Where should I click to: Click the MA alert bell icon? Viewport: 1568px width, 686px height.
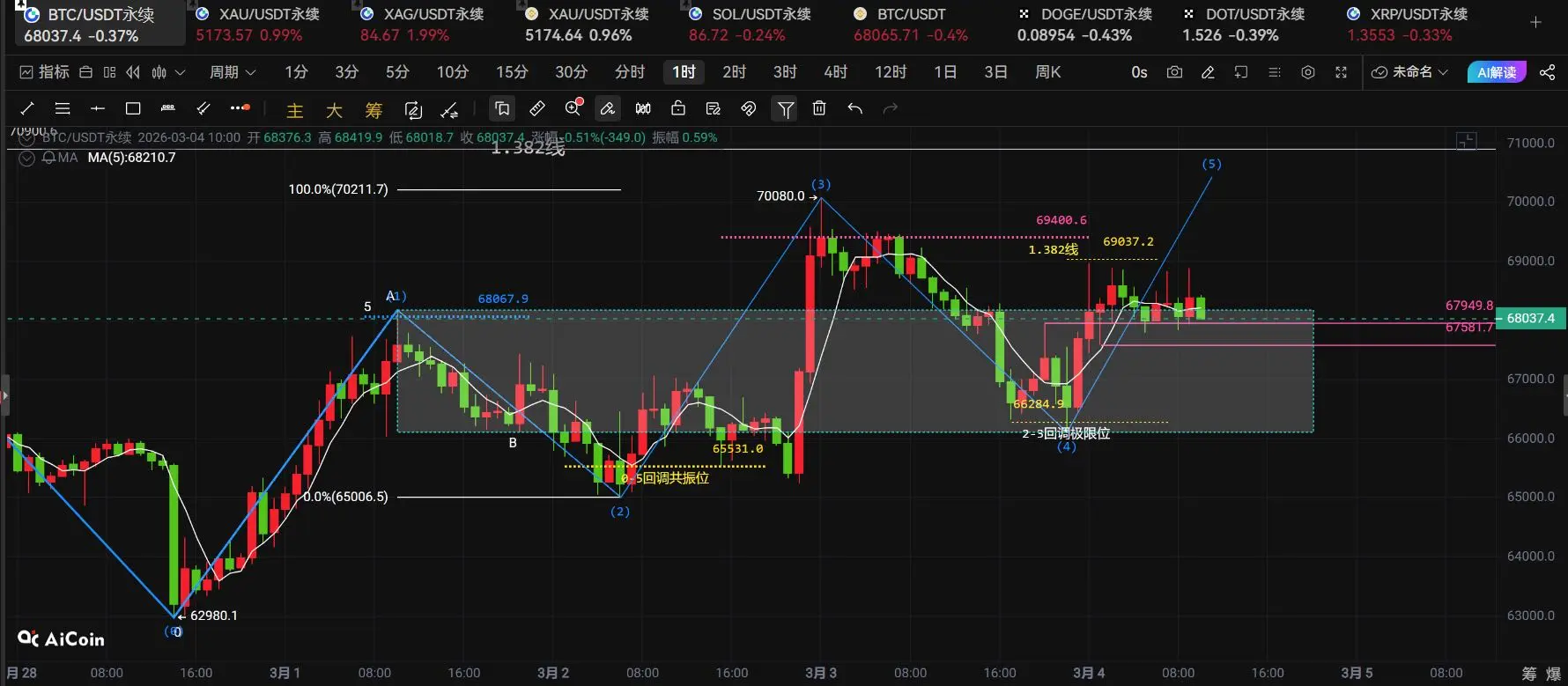pyautogui.click(x=48, y=158)
